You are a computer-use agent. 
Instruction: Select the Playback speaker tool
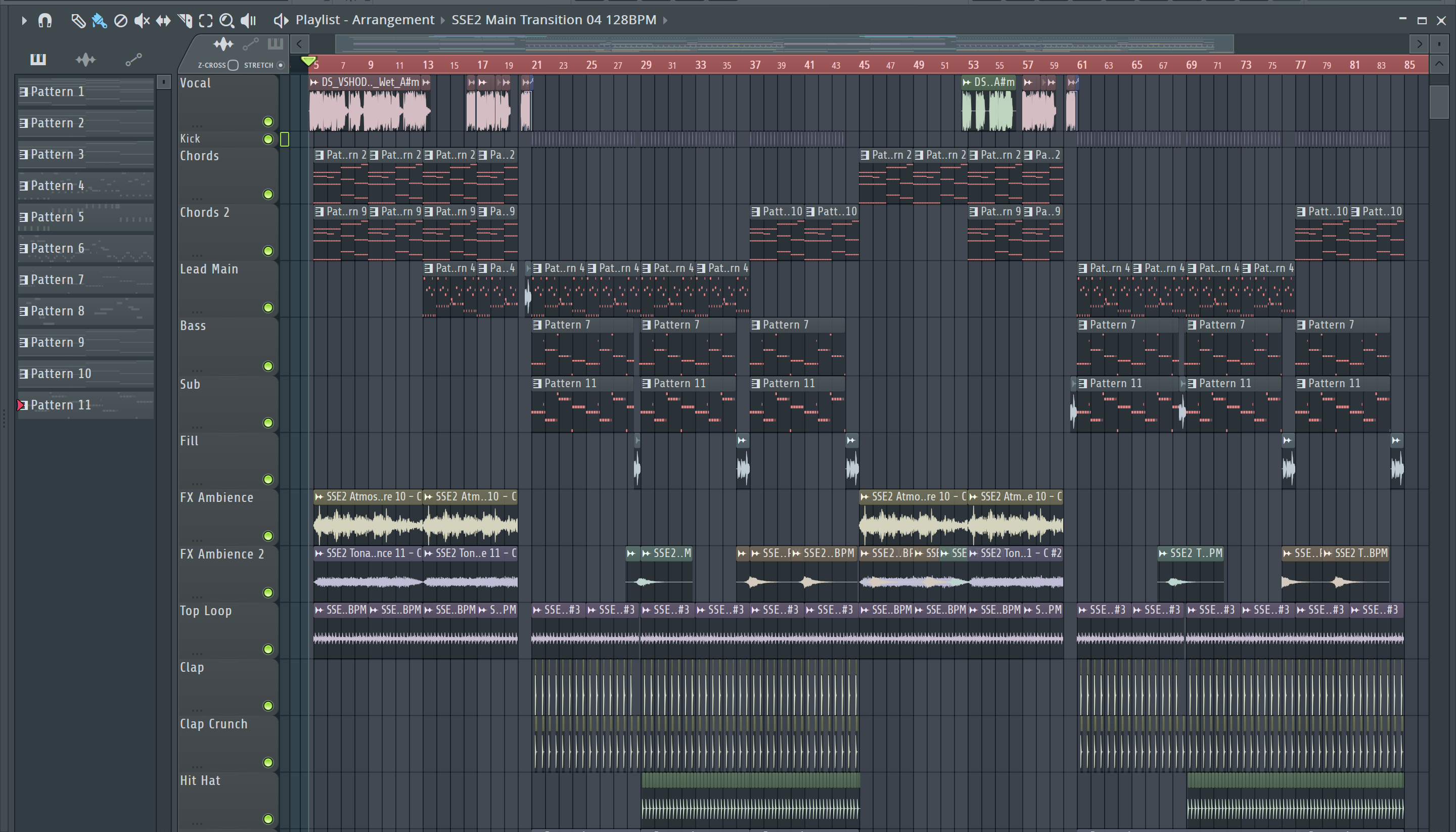point(248,21)
